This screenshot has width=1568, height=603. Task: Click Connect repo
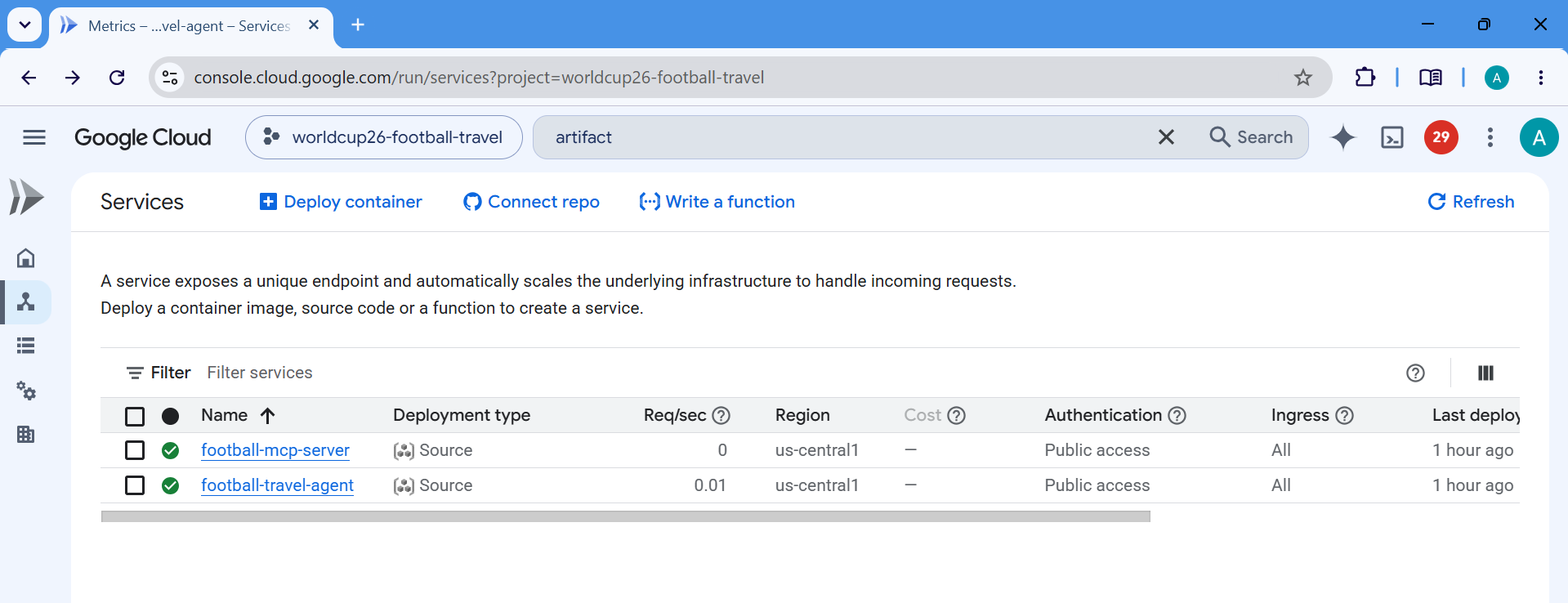[x=531, y=202]
